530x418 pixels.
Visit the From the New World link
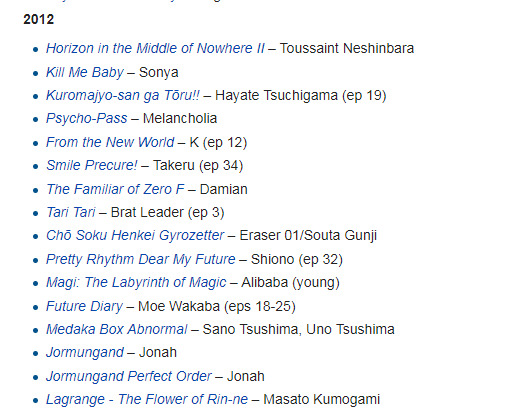110,142
